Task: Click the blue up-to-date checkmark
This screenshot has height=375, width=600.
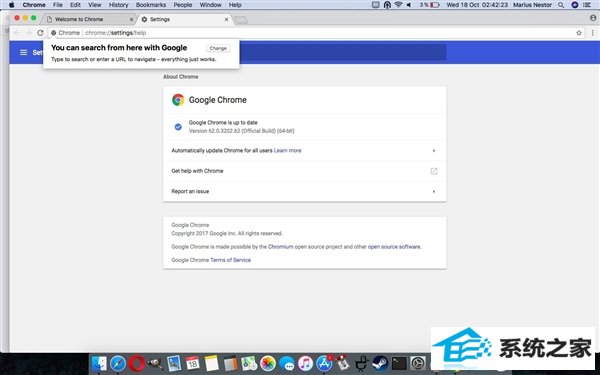Action: pyautogui.click(x=178, y=127)
